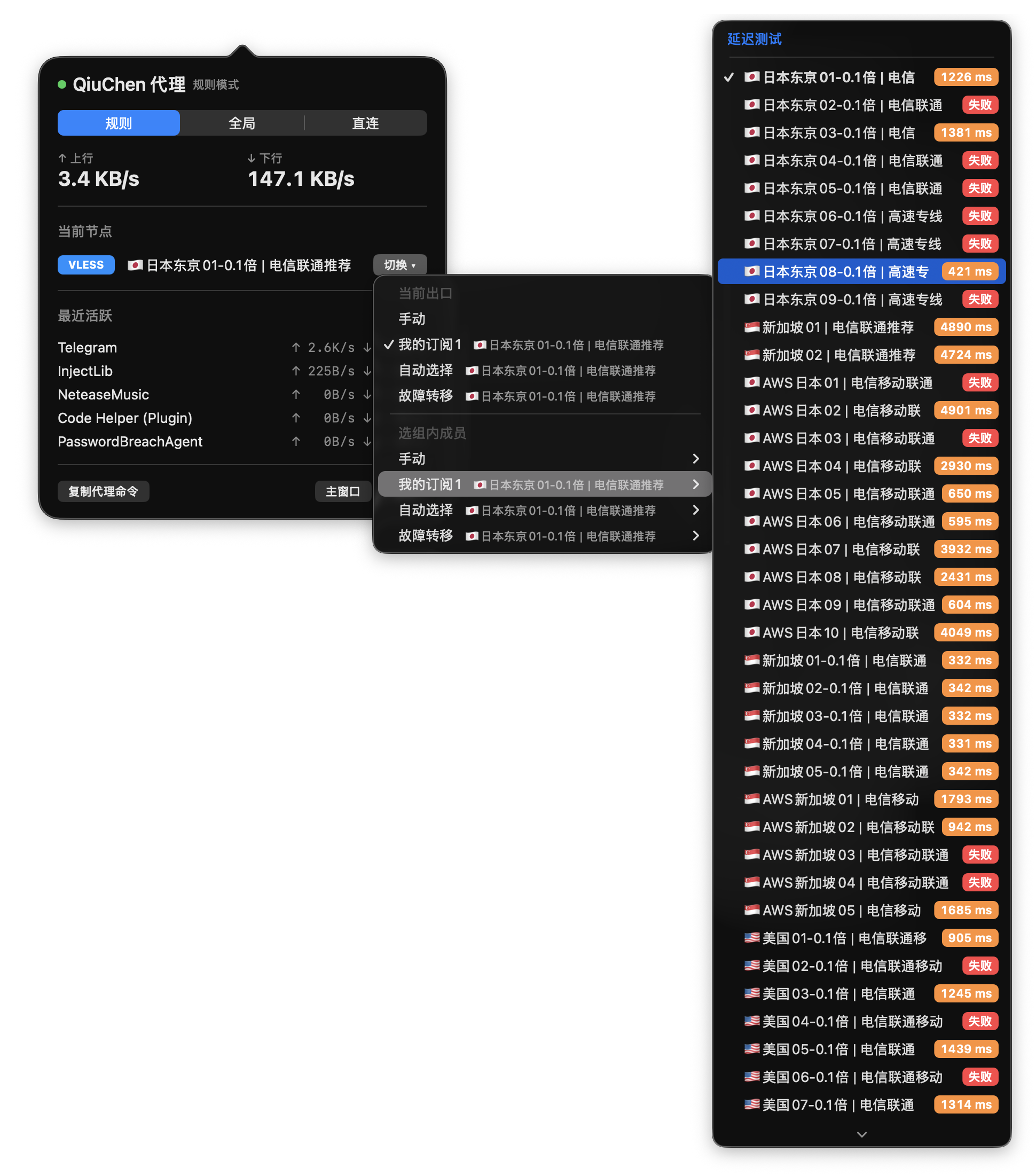Screen dimensions: 1036x1176
Task: Click the Telegram activity row
Action: point(215,348)
